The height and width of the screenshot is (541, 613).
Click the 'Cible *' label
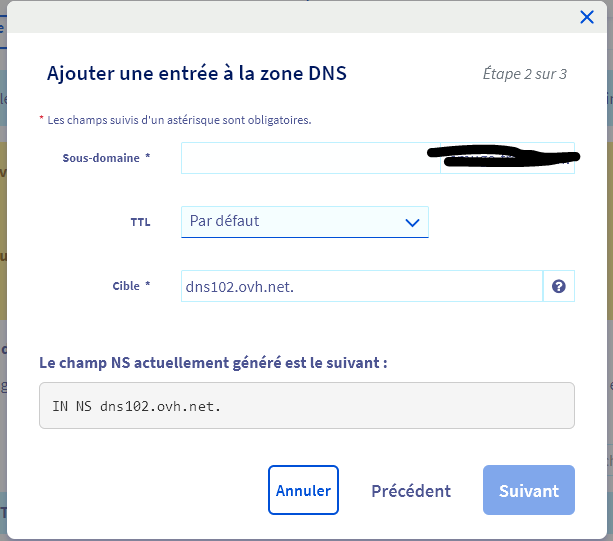131,286
